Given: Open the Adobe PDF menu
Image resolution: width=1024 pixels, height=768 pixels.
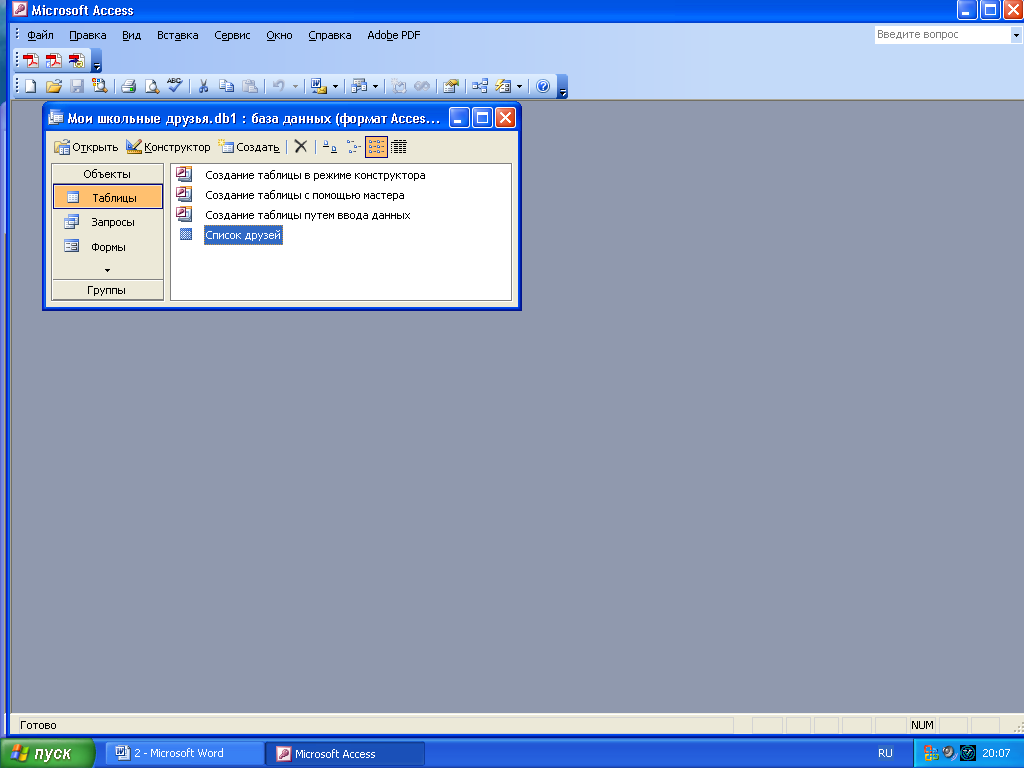Looking at the screenshot, I should (394, 35).
